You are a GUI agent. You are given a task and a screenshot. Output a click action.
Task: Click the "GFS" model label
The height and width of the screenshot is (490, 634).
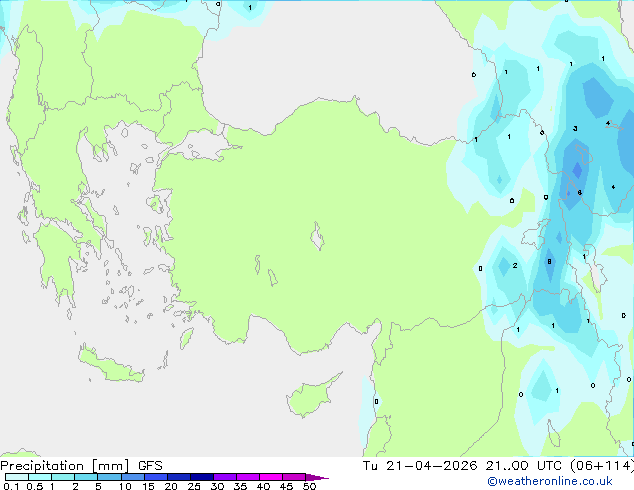coord(150,466)
